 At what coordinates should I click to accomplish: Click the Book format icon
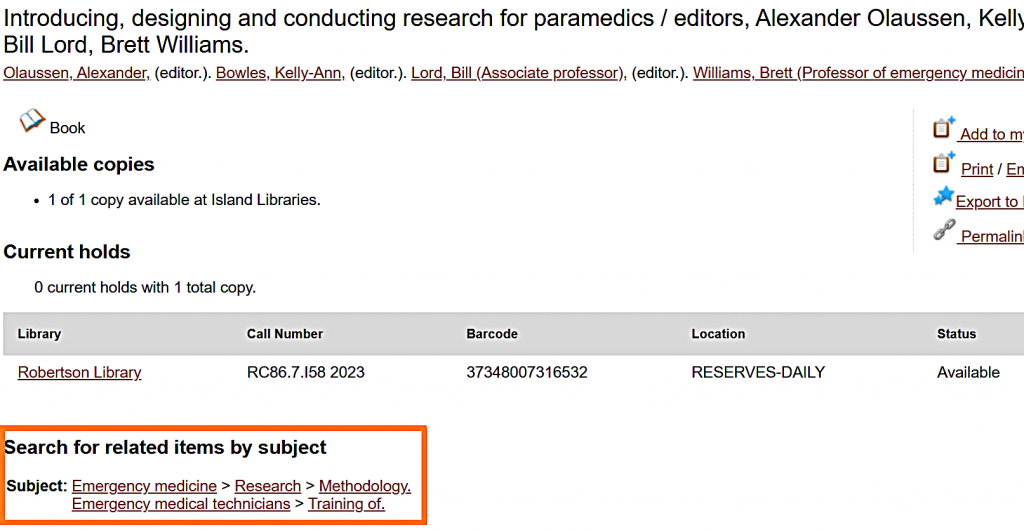click(32, 122)
